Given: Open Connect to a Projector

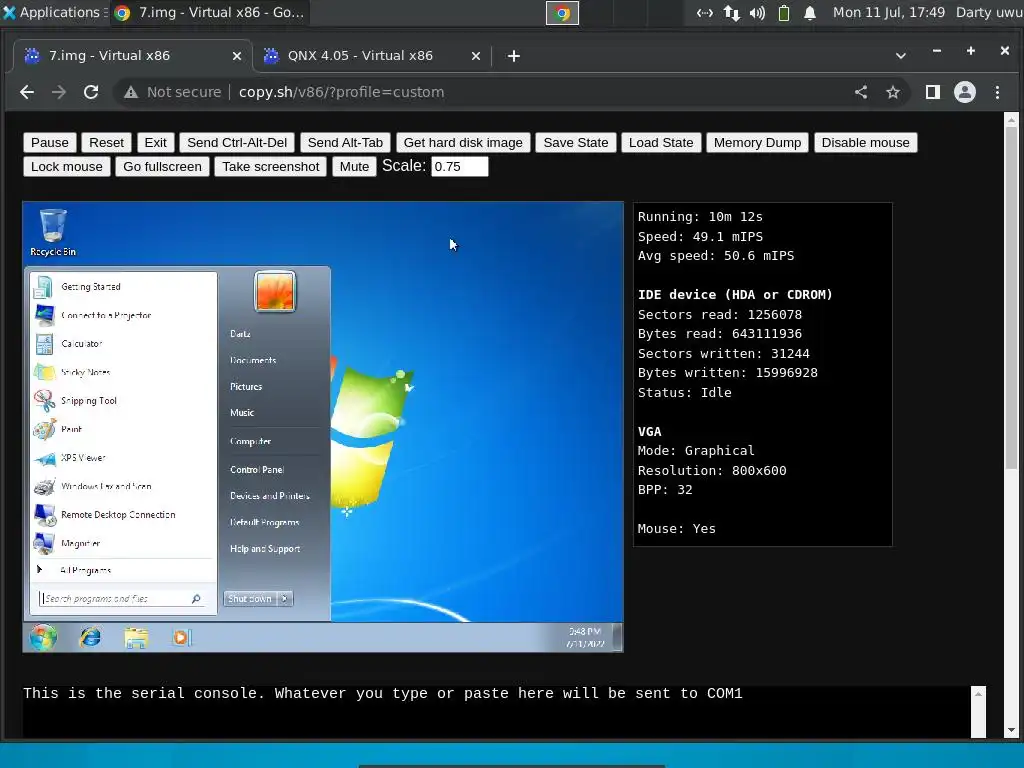Looking at the screenshot, I should [123, 315].
